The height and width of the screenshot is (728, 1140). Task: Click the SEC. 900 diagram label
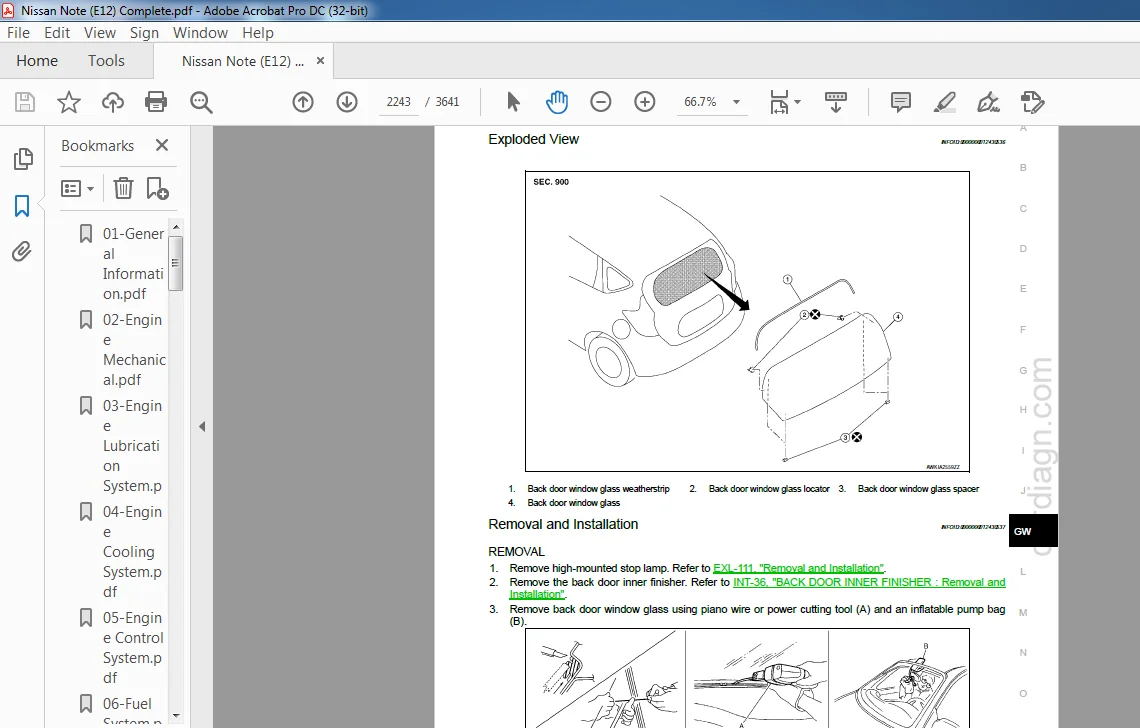coord(551,182)
